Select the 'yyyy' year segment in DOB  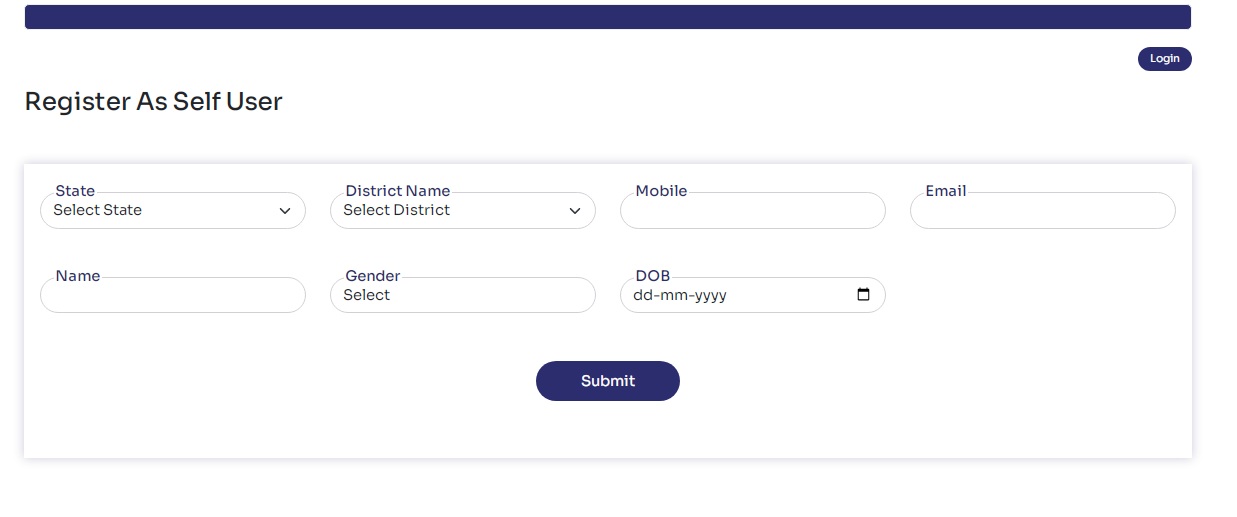tap(709, 296)
